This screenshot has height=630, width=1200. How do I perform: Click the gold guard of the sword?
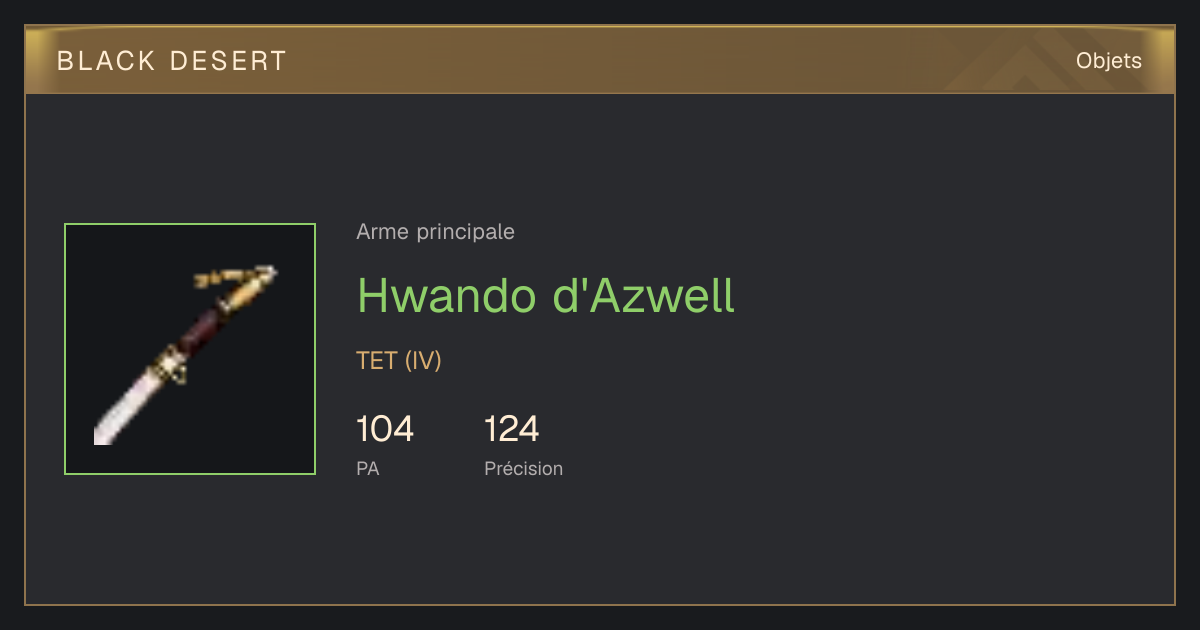(x=170, y=366)
